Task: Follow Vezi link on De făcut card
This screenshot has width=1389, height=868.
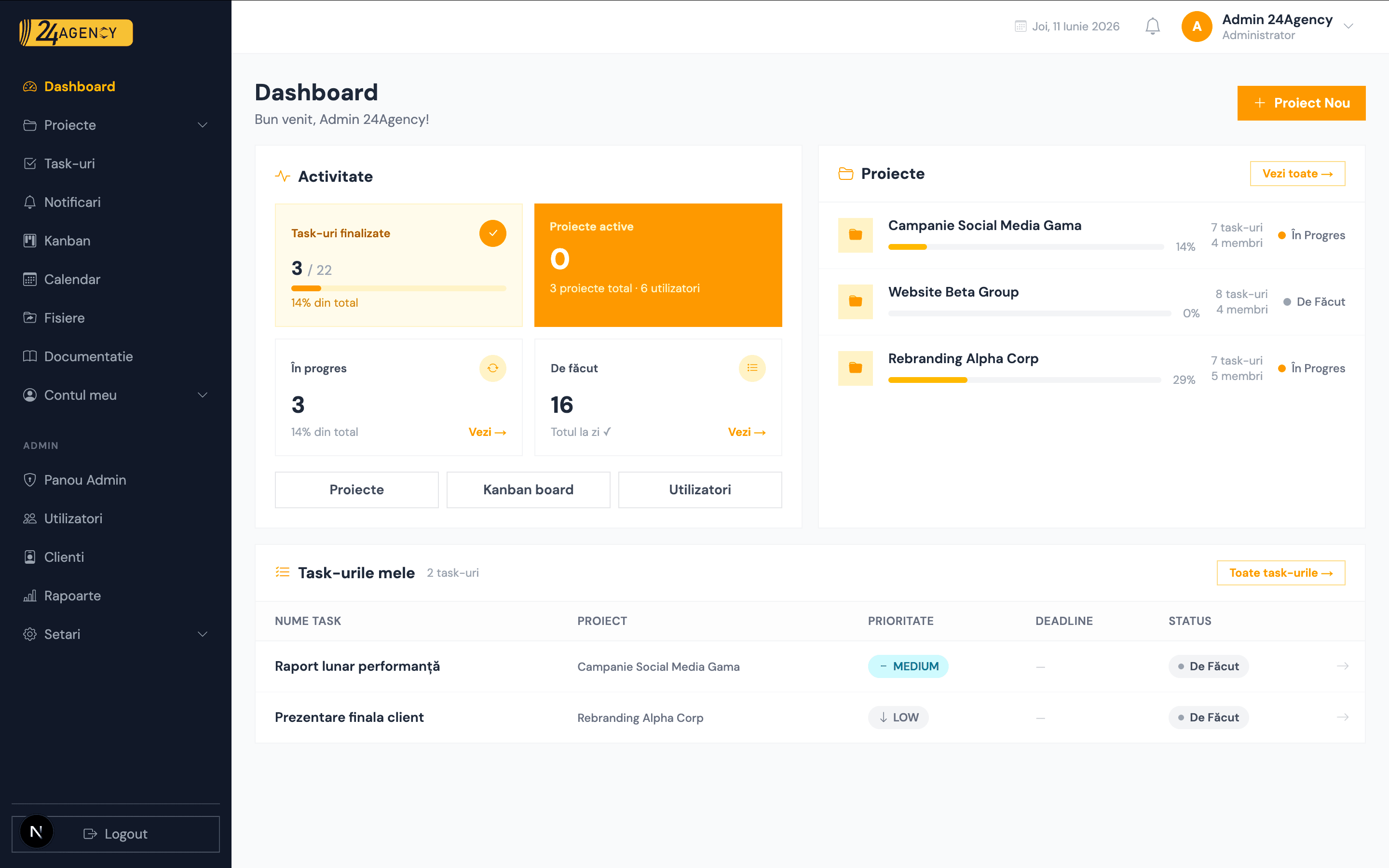Action: (x=746, y=432)
